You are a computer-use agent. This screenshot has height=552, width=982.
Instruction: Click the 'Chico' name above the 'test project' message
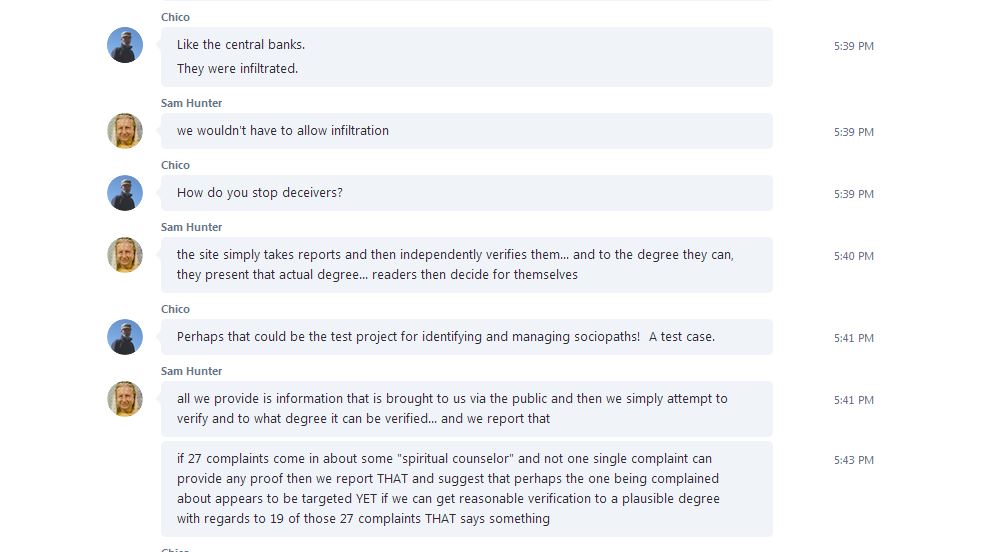pyautogui.click(x=175, y=309)
